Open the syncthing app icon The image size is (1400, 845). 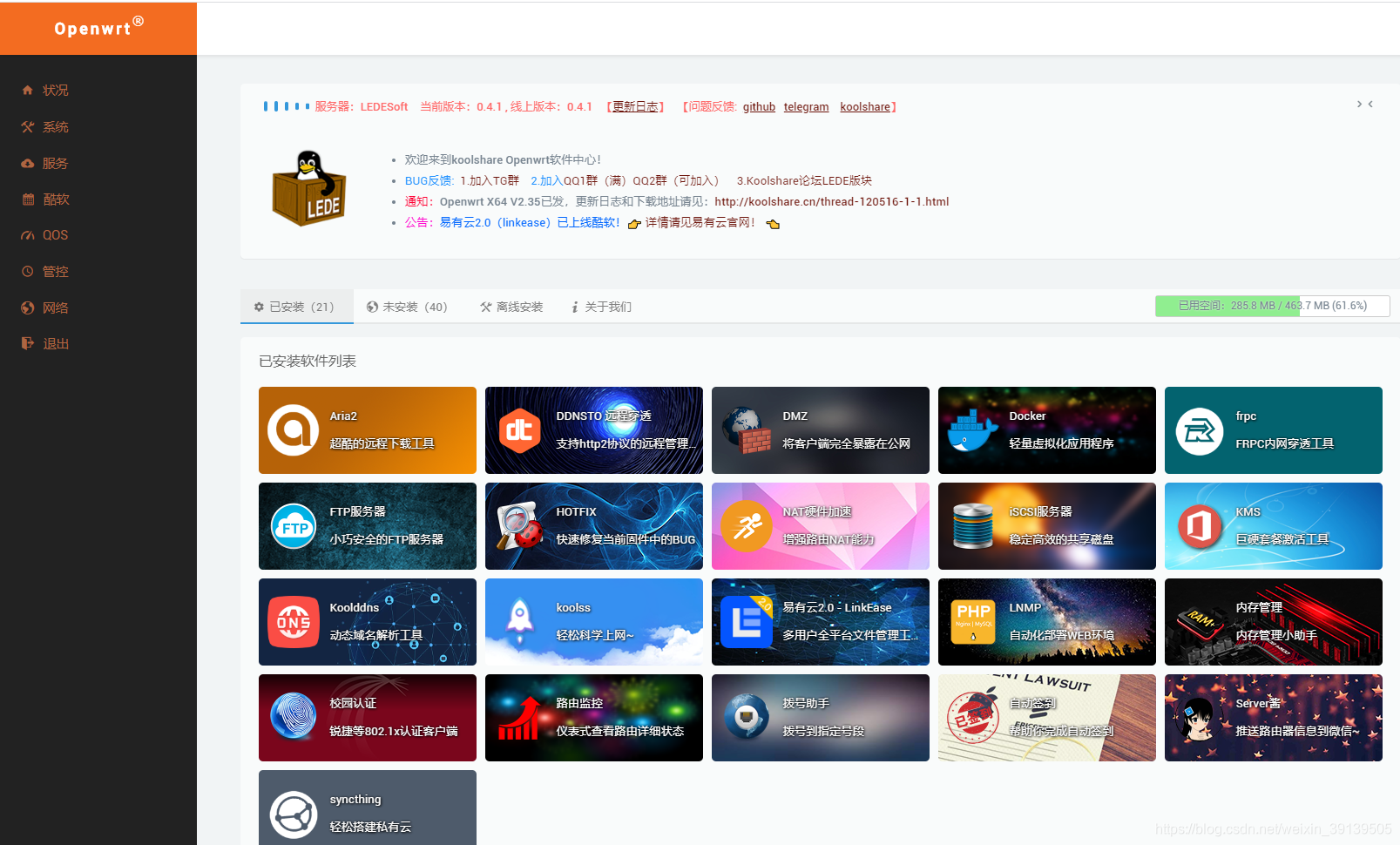[x=294, y=815]
